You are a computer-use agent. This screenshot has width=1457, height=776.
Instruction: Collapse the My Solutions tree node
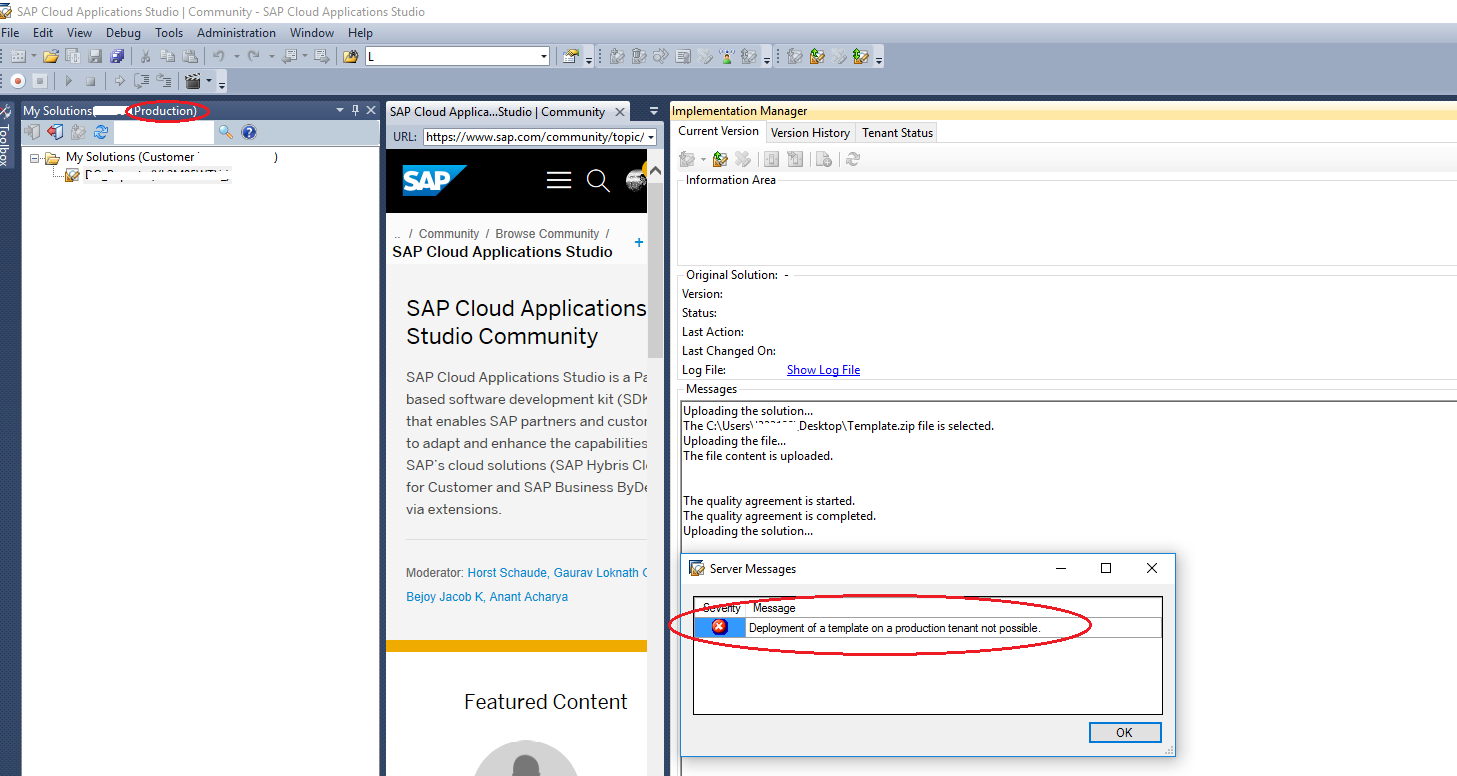[x=35, y=158]
